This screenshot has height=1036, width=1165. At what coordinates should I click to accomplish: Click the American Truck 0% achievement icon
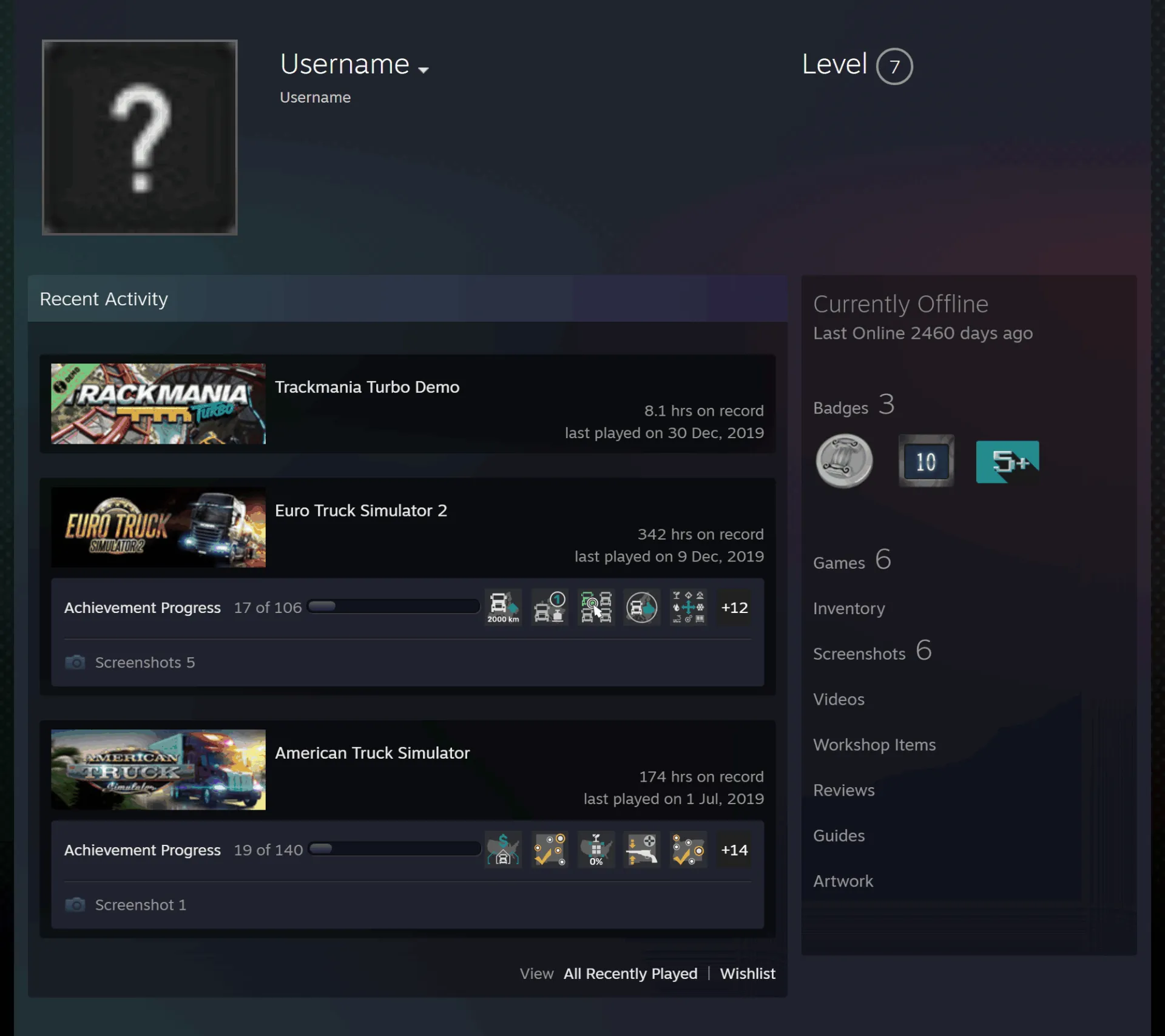(596, 850)
